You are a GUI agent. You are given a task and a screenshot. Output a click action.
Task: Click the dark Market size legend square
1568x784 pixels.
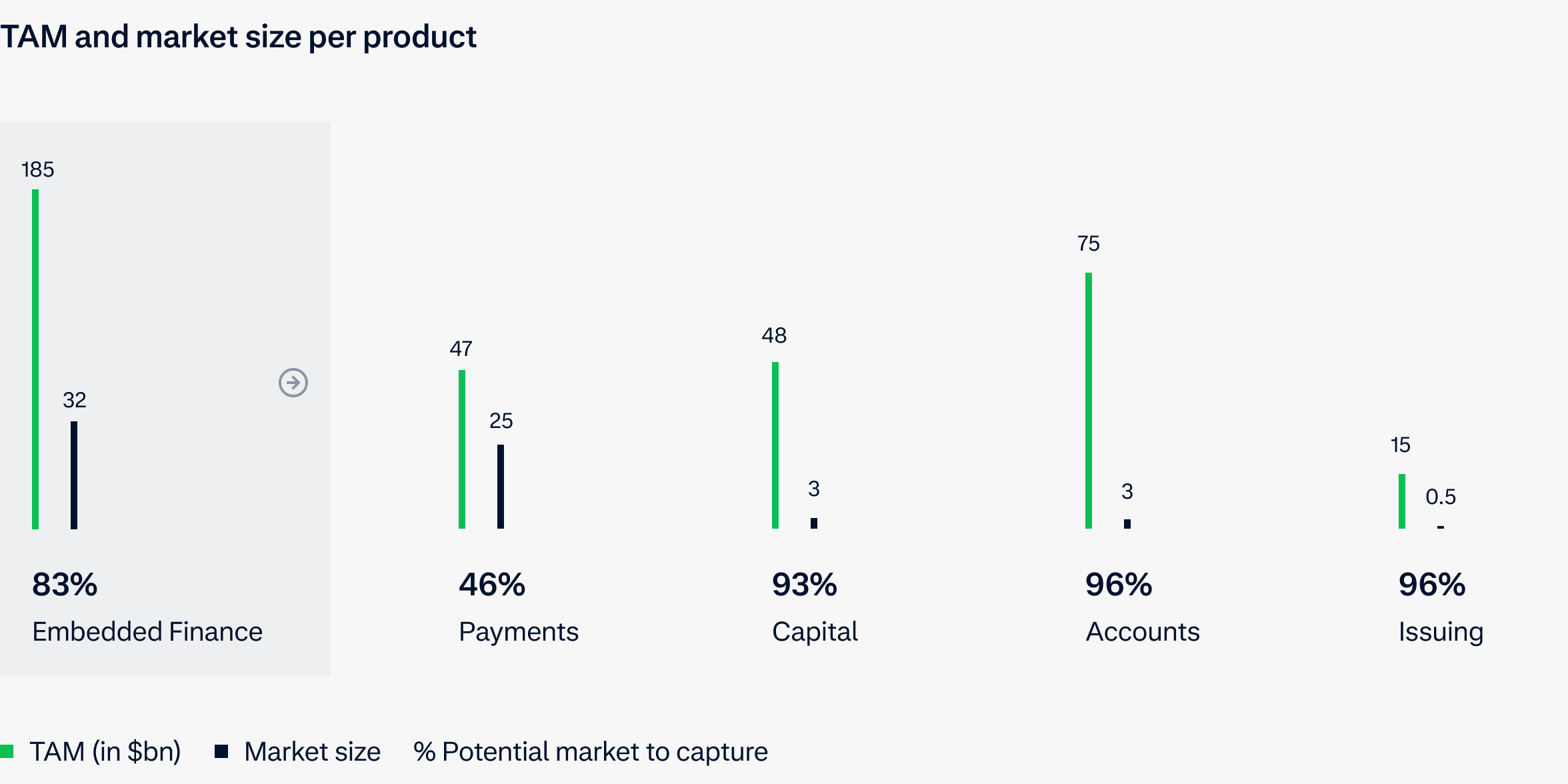pyautogui.click(x=221, y=751)
